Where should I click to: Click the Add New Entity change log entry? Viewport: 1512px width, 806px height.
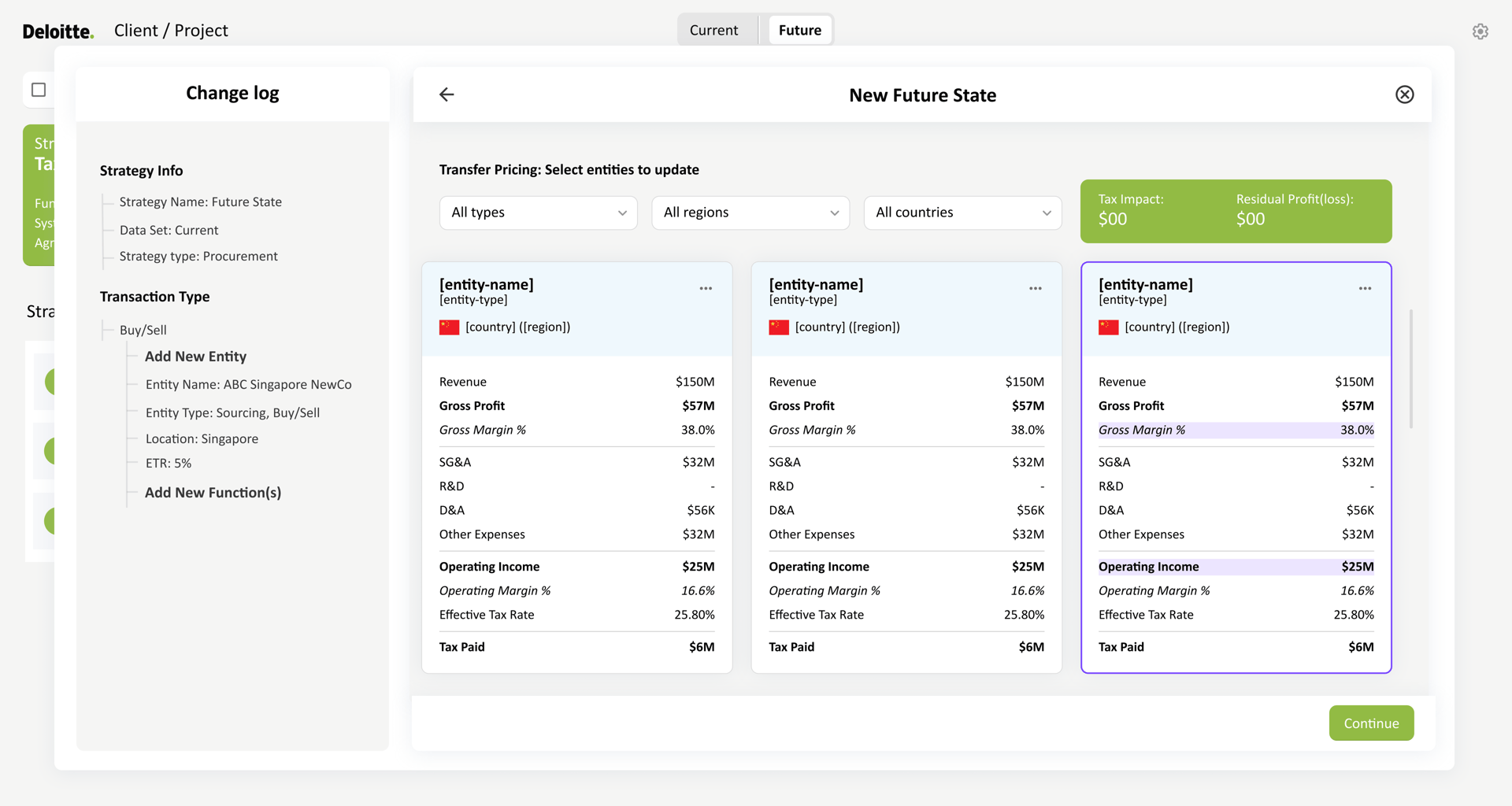195,357
